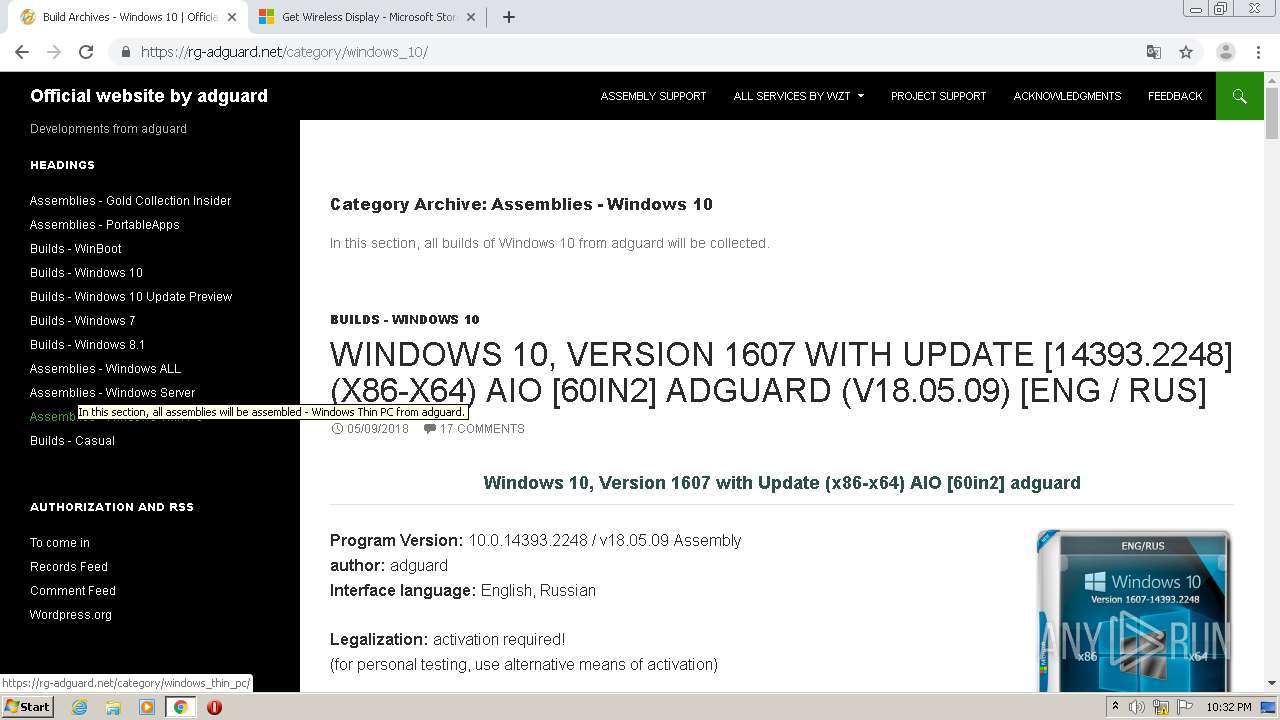Open Builds - Windows 10 category
The width and height of the screenshot is (1280, 720).
(86, 273)
